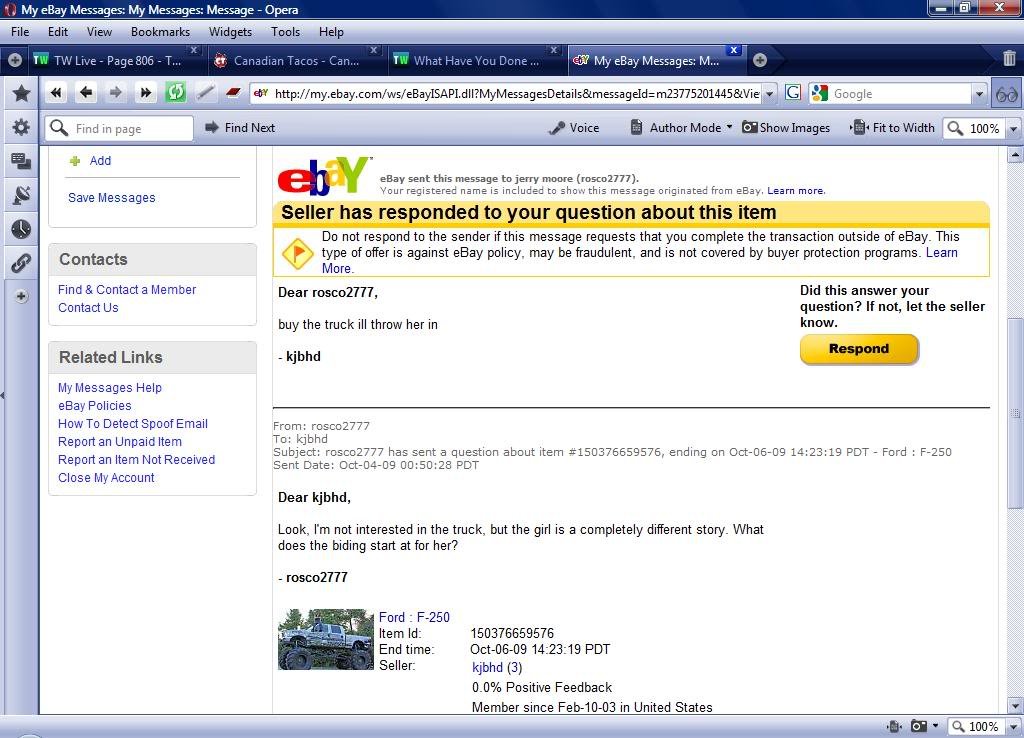The image size is (1024, 738).
Task: Open seller kjbhd profile link
Action: tap(487, 667)
